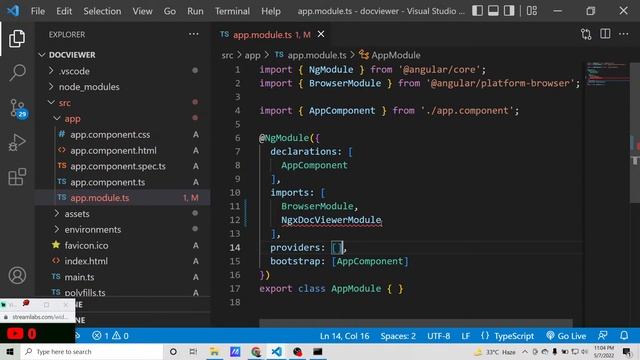Collapse the app folder
Screen dimensions: 640x360
pyautogui.click(x=72, y=119)
